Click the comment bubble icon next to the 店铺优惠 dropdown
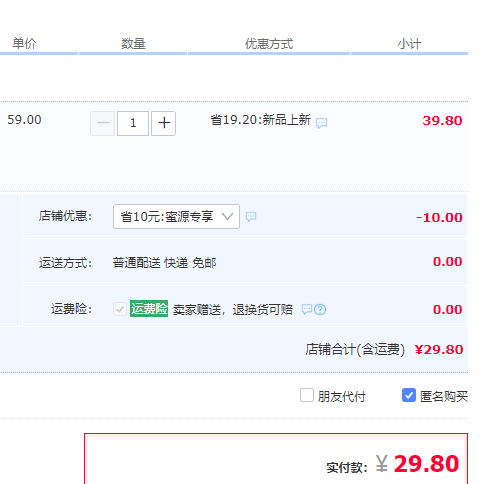Image resolution: width=493 pixels, height=484 pixels. [x=251, y=217]
